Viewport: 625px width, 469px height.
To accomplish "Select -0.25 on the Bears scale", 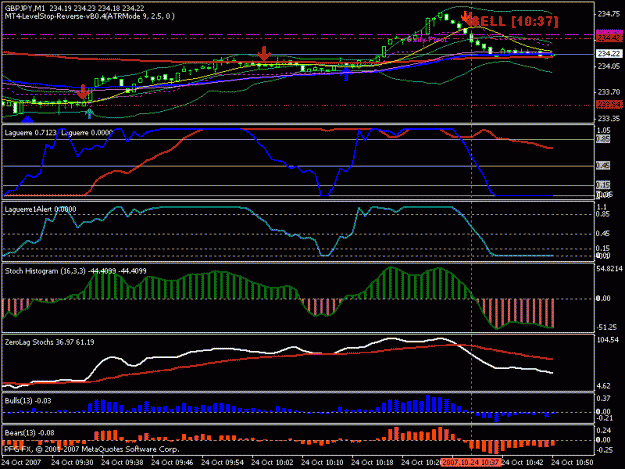I will [605, 450].
